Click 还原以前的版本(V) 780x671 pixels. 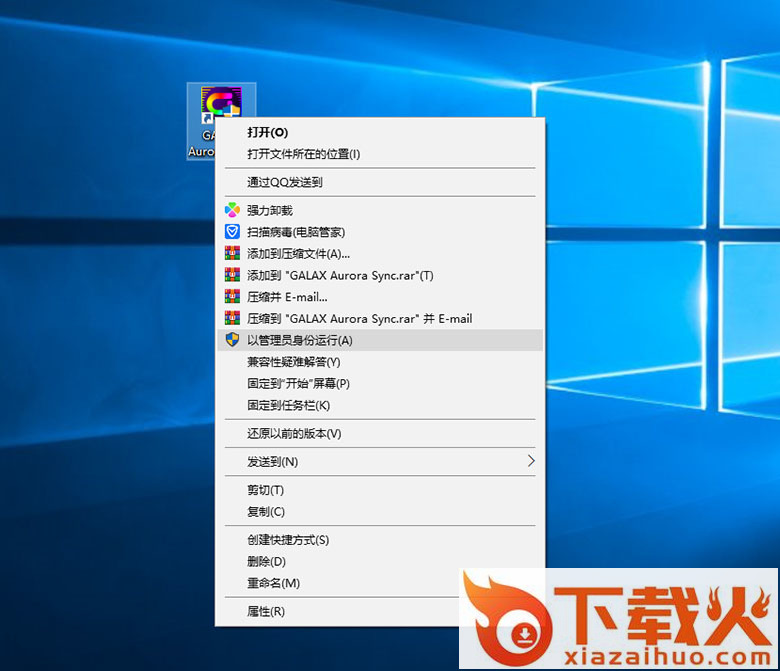(294, 434)
